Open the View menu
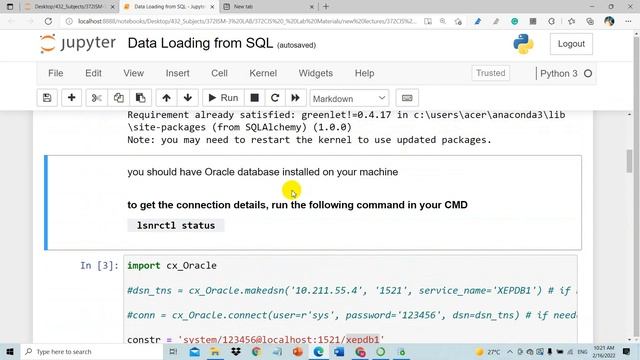This screenshot has width=640, height=360. tap(133, 73)
